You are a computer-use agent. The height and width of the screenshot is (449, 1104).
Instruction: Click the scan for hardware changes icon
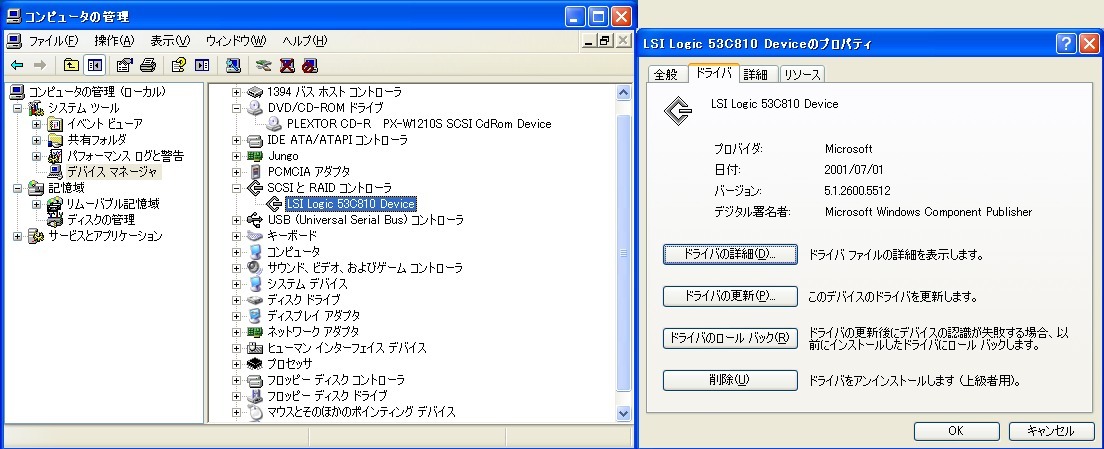click(x=234, y=65)
